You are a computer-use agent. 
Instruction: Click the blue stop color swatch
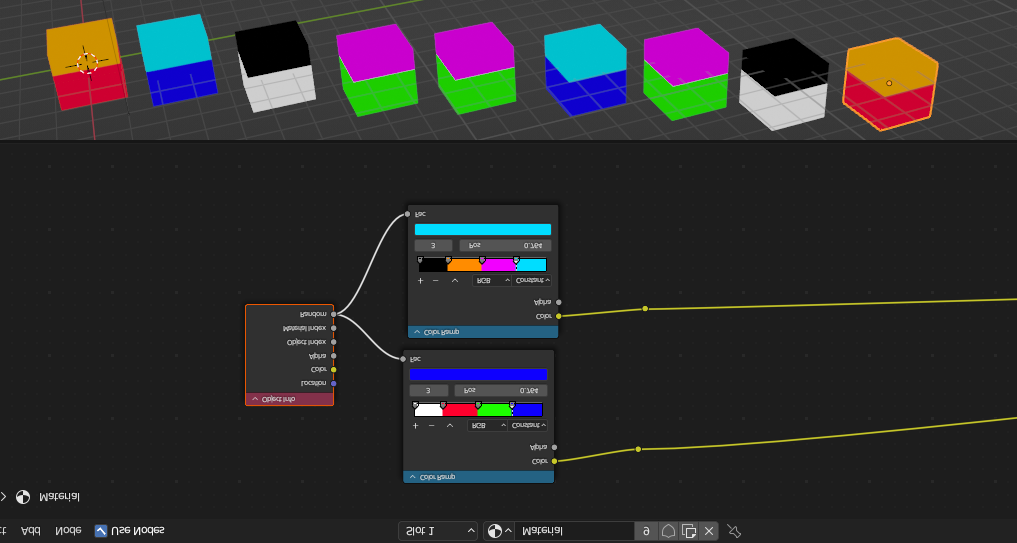478,374
